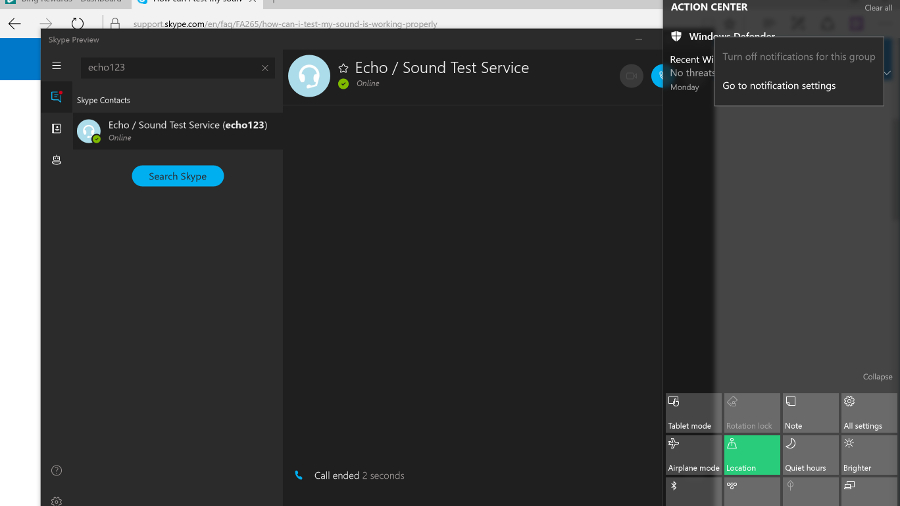Go back in the browser
The height and width of the screenshot is (506, 900).
14,24
